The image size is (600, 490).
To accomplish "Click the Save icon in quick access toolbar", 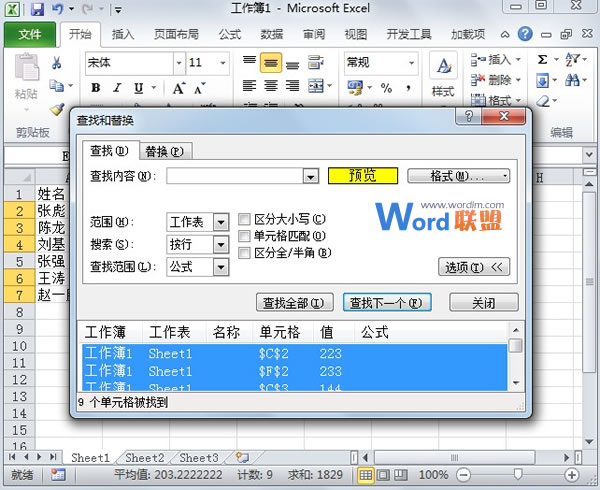I will coord(37,10).
